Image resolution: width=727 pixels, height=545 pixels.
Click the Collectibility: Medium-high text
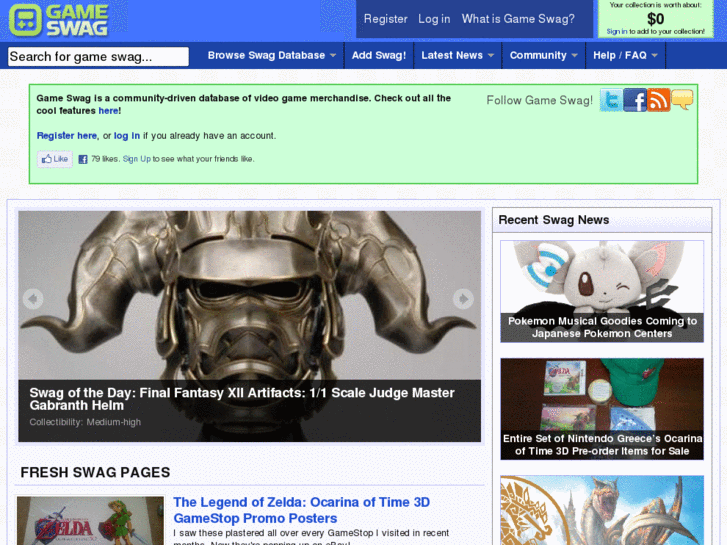pyautogui.click(x=85, y=422)
